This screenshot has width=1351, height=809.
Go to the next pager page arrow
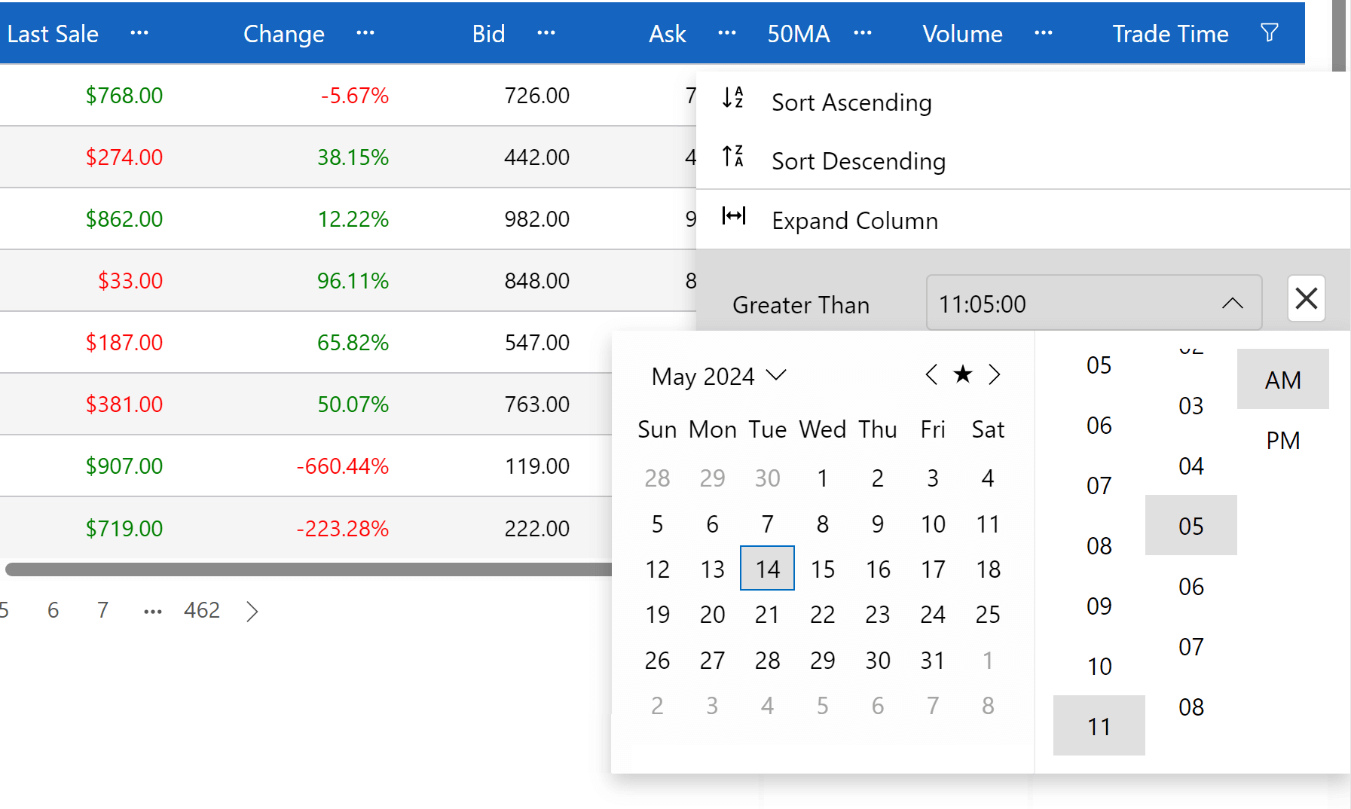tap(252, 611)
